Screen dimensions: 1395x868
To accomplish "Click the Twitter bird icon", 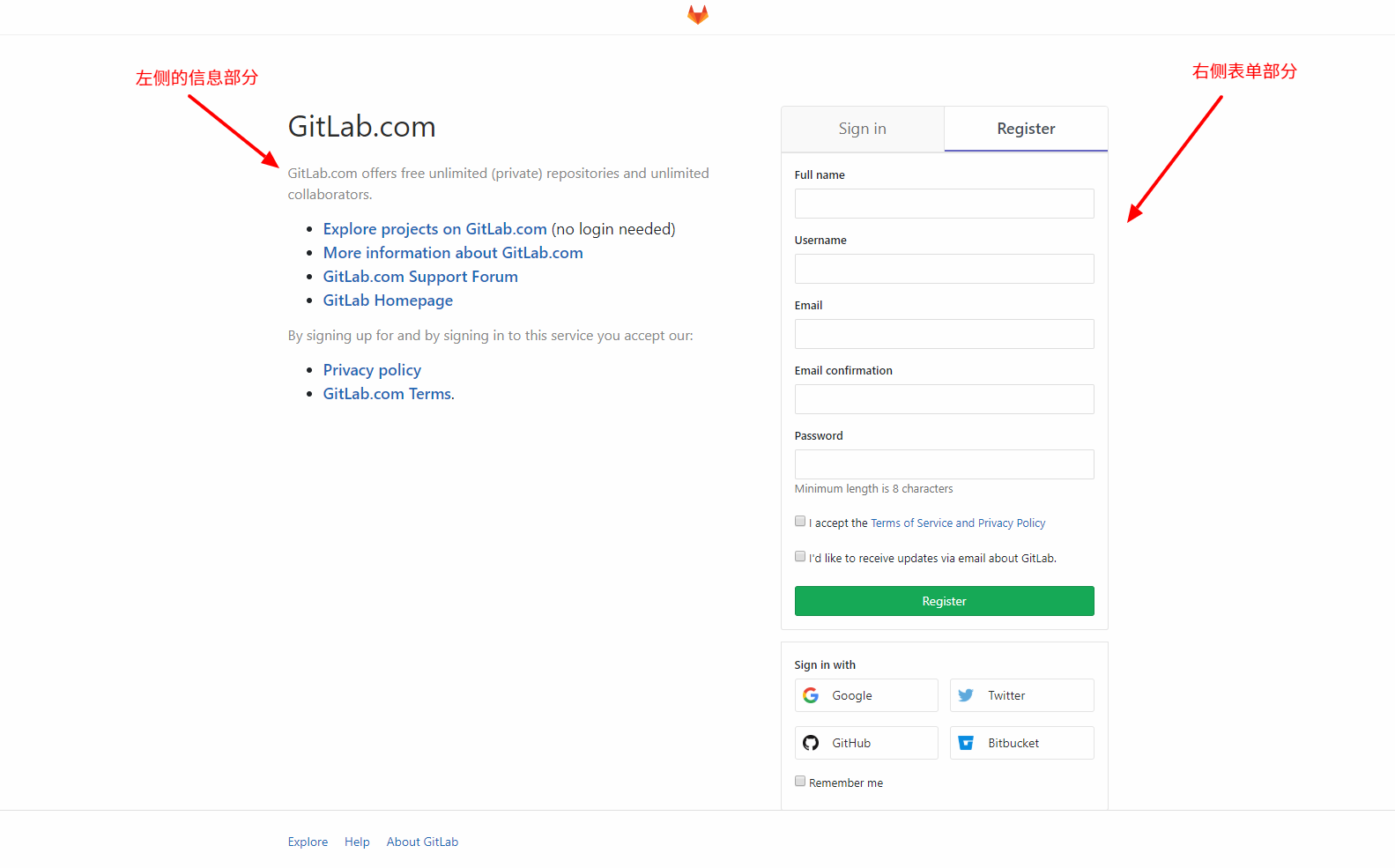I will (966, 695).
